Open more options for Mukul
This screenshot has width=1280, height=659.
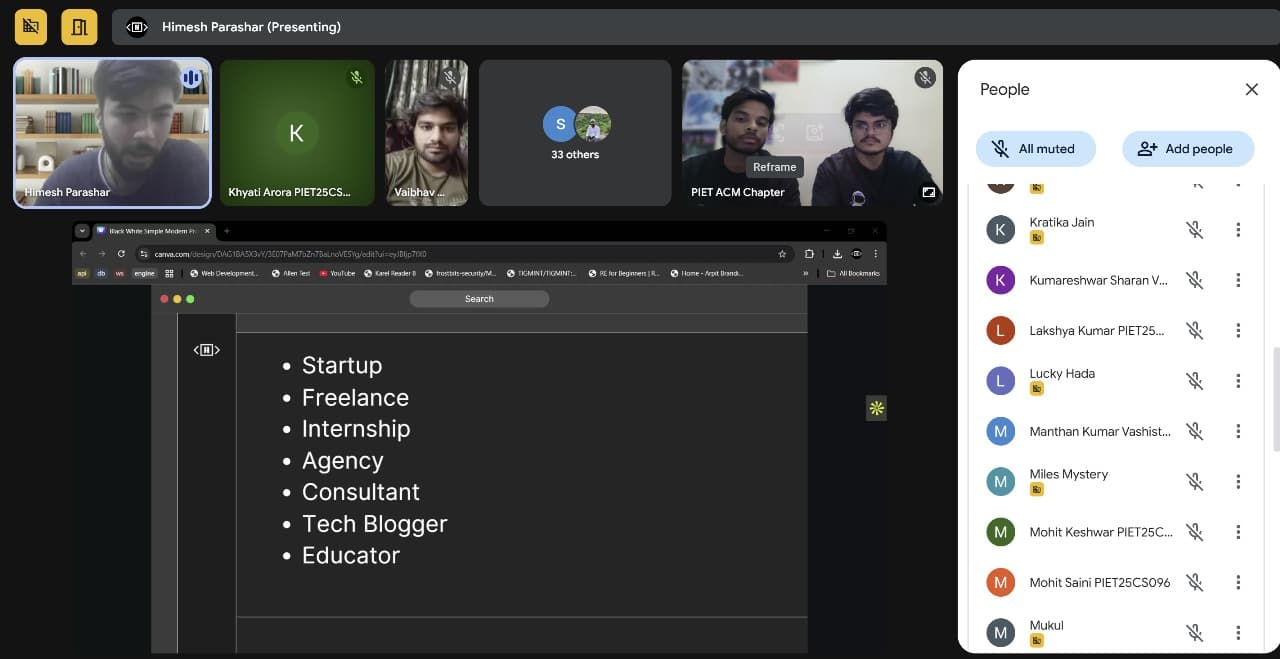1238,633
